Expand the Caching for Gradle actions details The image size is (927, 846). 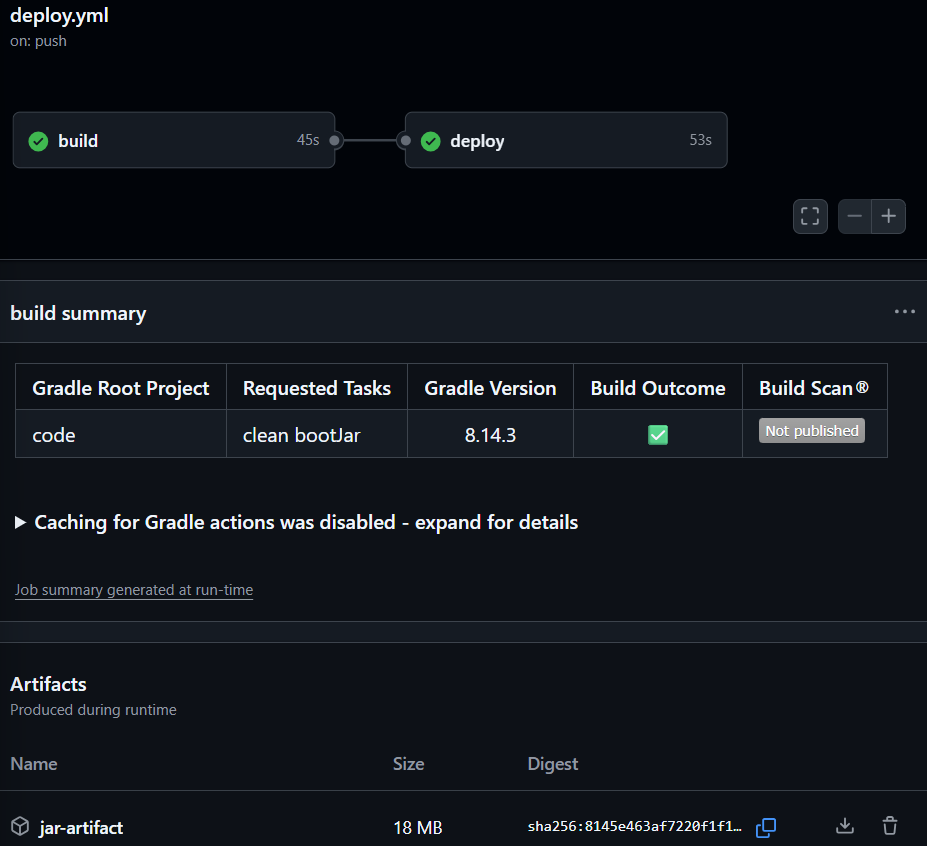pos(297,522)
